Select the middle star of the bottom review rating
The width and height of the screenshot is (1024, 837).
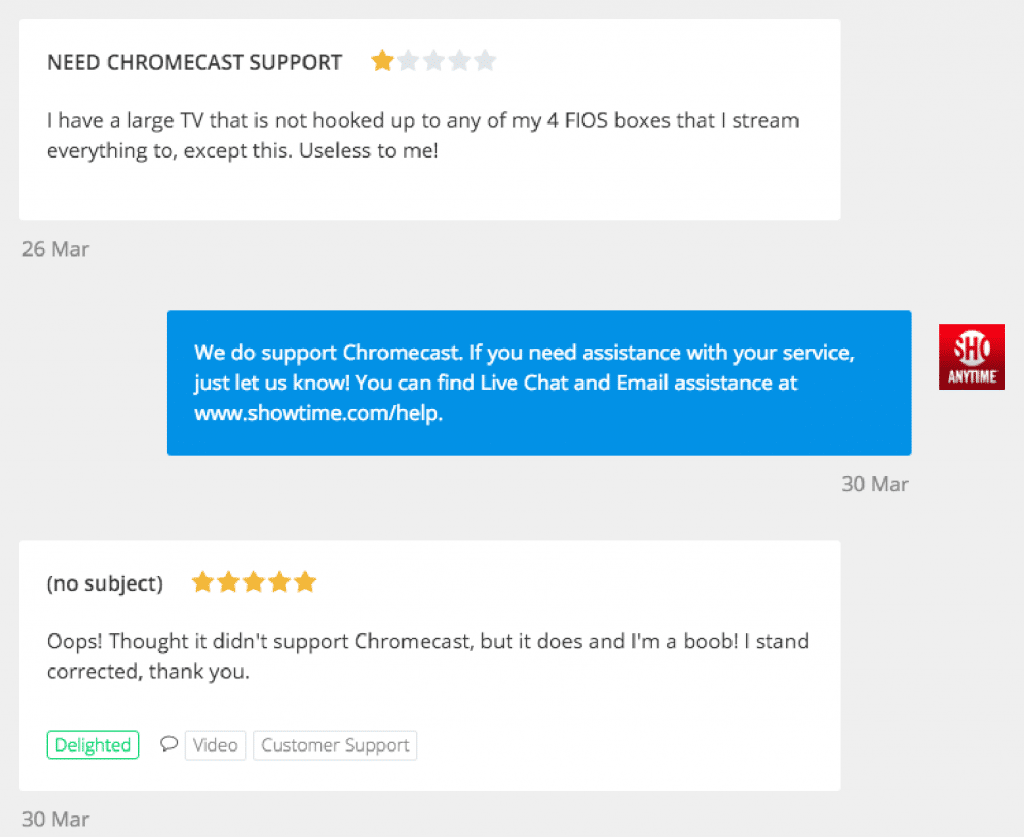254,581
